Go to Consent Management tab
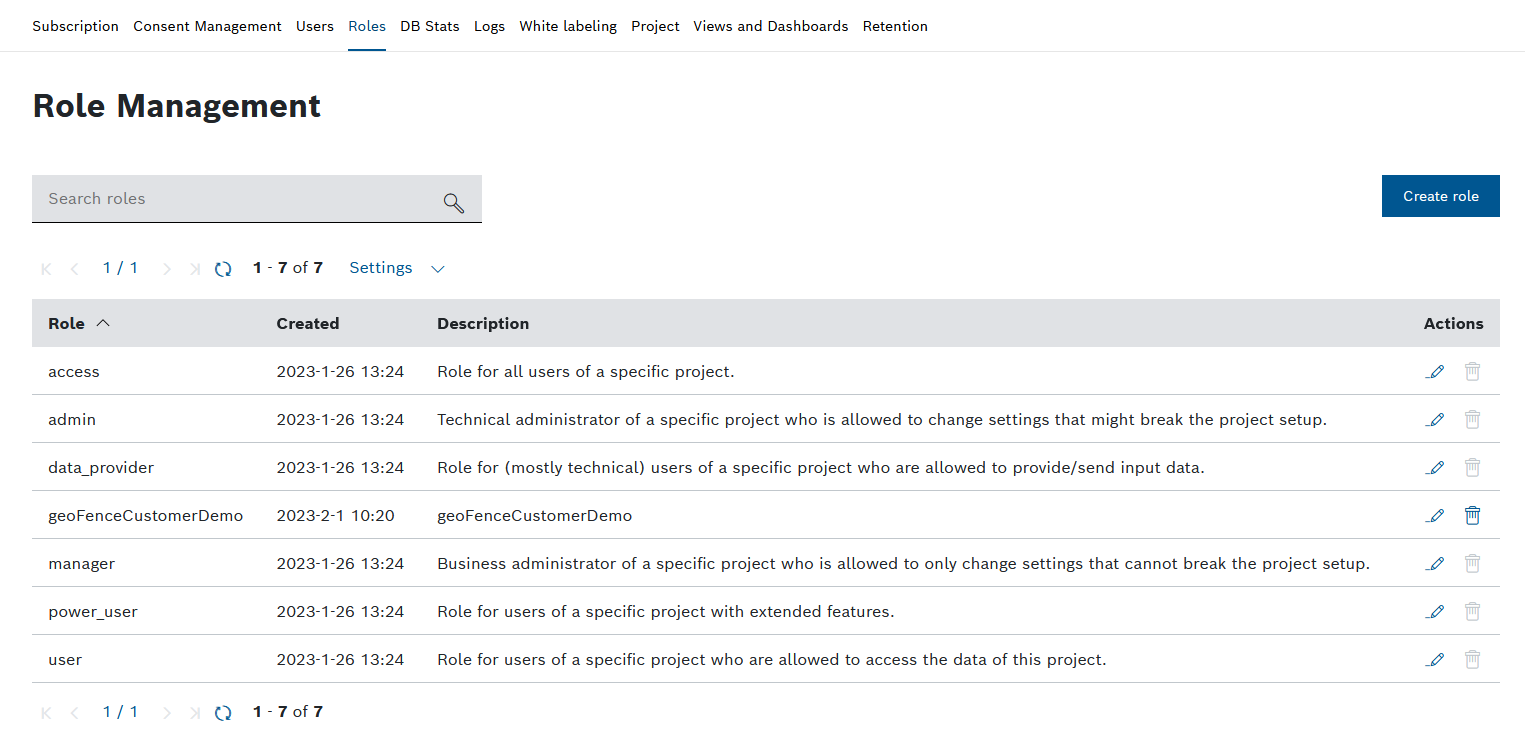Screen dimensions: 1525x745 click(207, 26)
